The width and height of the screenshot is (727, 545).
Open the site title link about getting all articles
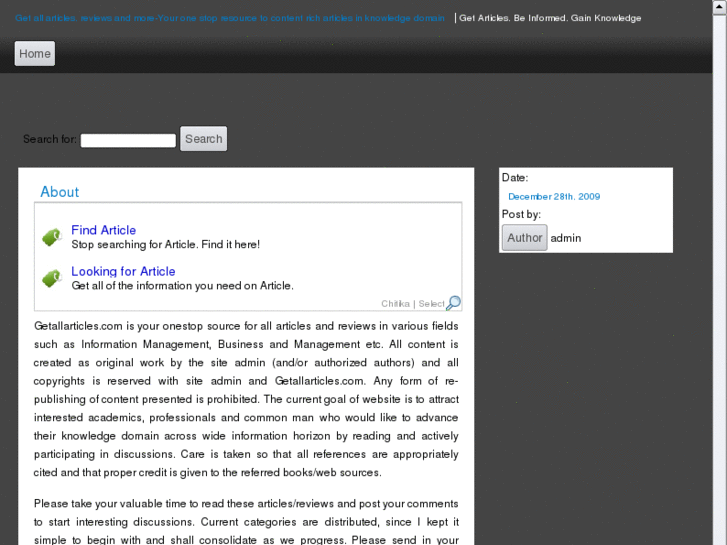tap(230, 18)
